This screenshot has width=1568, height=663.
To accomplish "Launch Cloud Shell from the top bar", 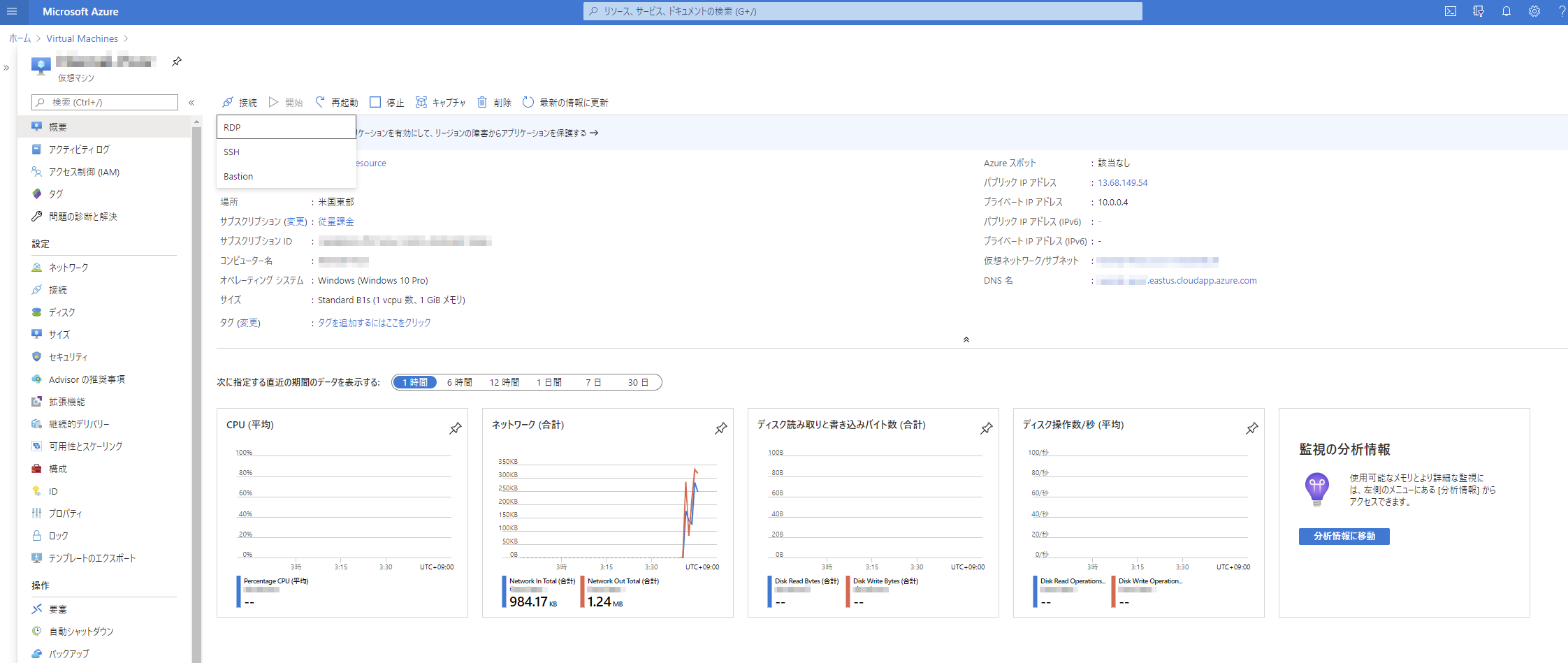I will click(x=1451, y=11).
